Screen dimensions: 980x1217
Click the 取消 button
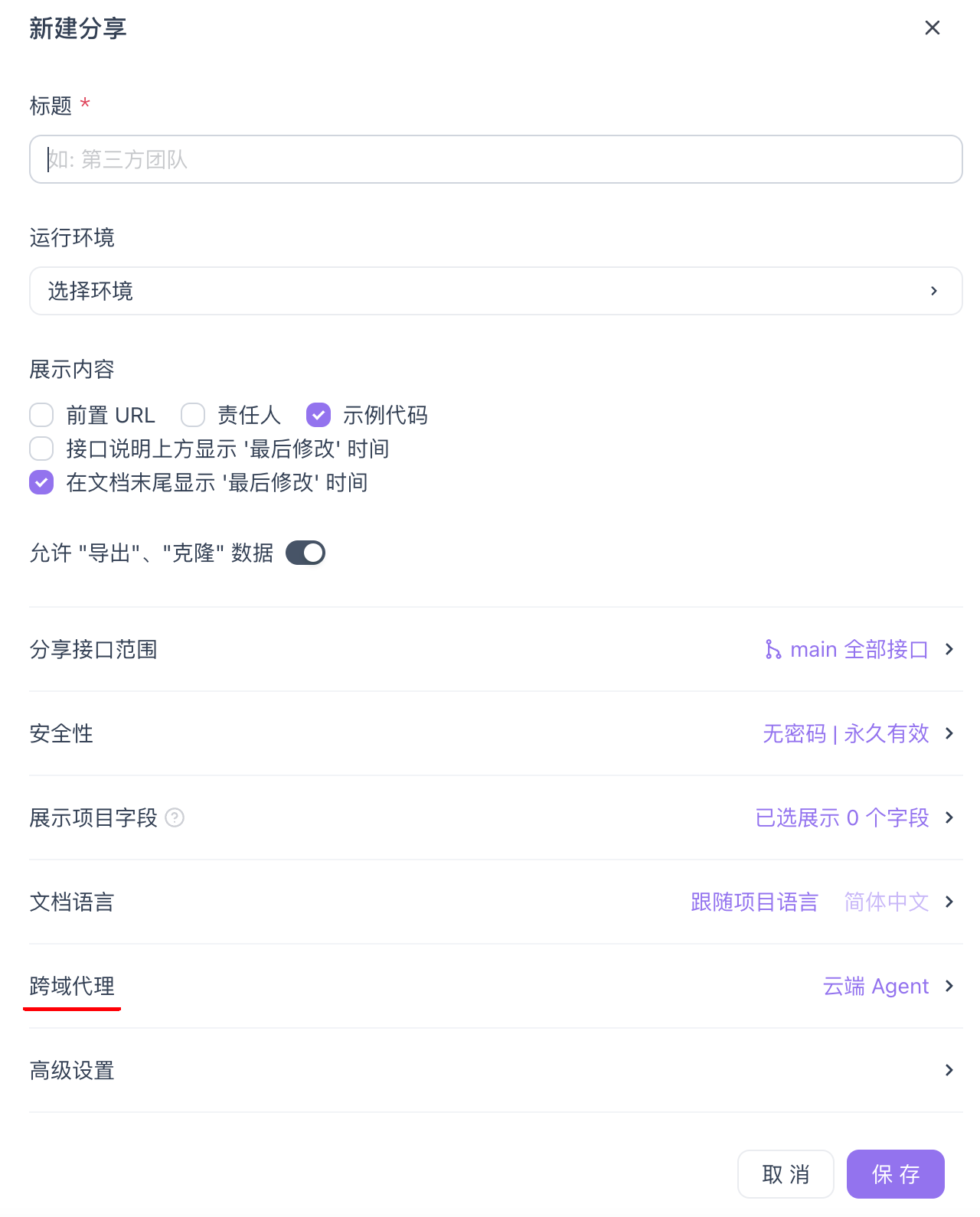coord(786,1173)
